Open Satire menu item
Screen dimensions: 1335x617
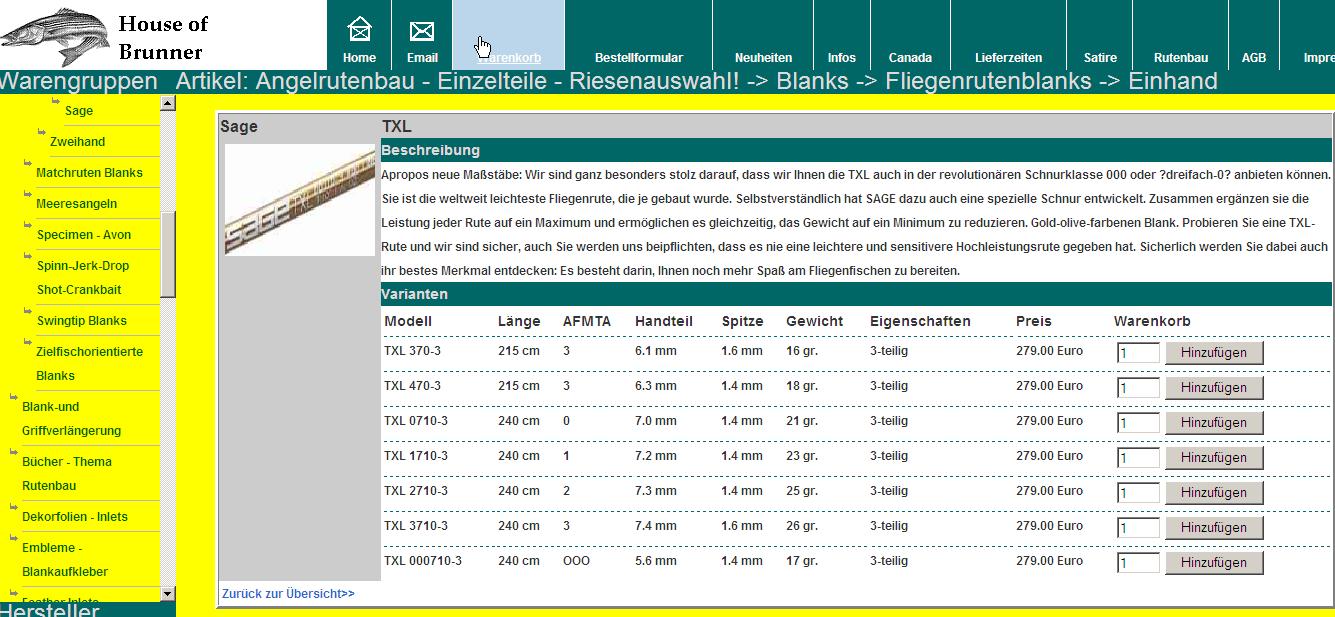tap(1100, 58)
